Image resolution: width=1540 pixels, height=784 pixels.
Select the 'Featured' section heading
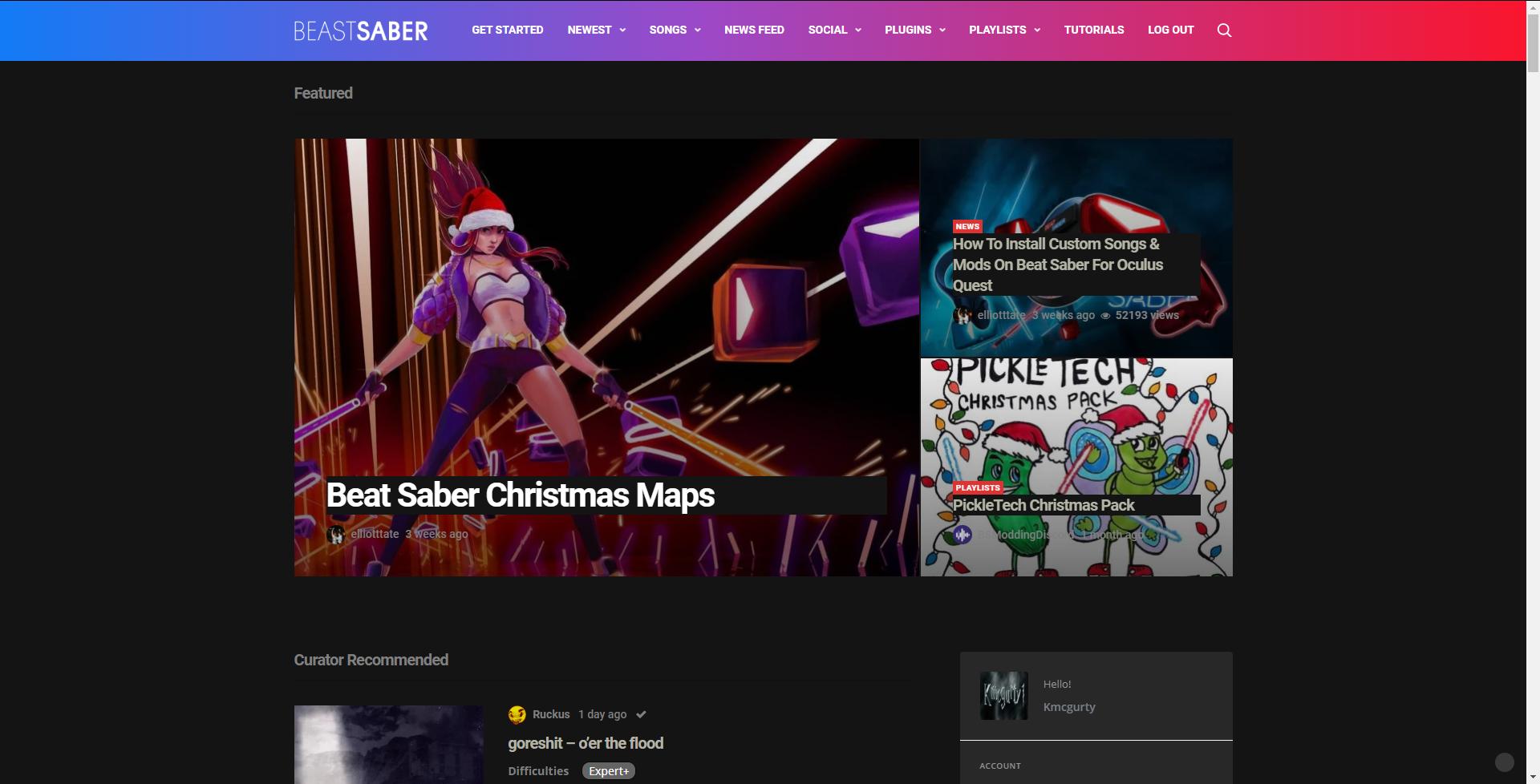pyautogui.click(x=323, y=93)
